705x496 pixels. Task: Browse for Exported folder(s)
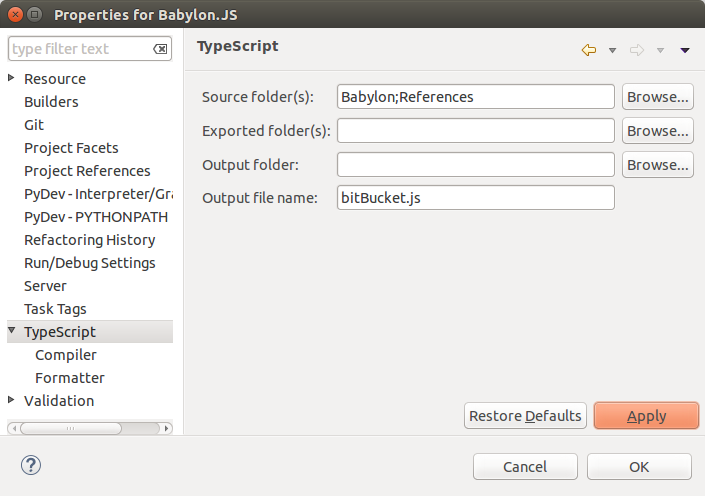click(658, 130)
